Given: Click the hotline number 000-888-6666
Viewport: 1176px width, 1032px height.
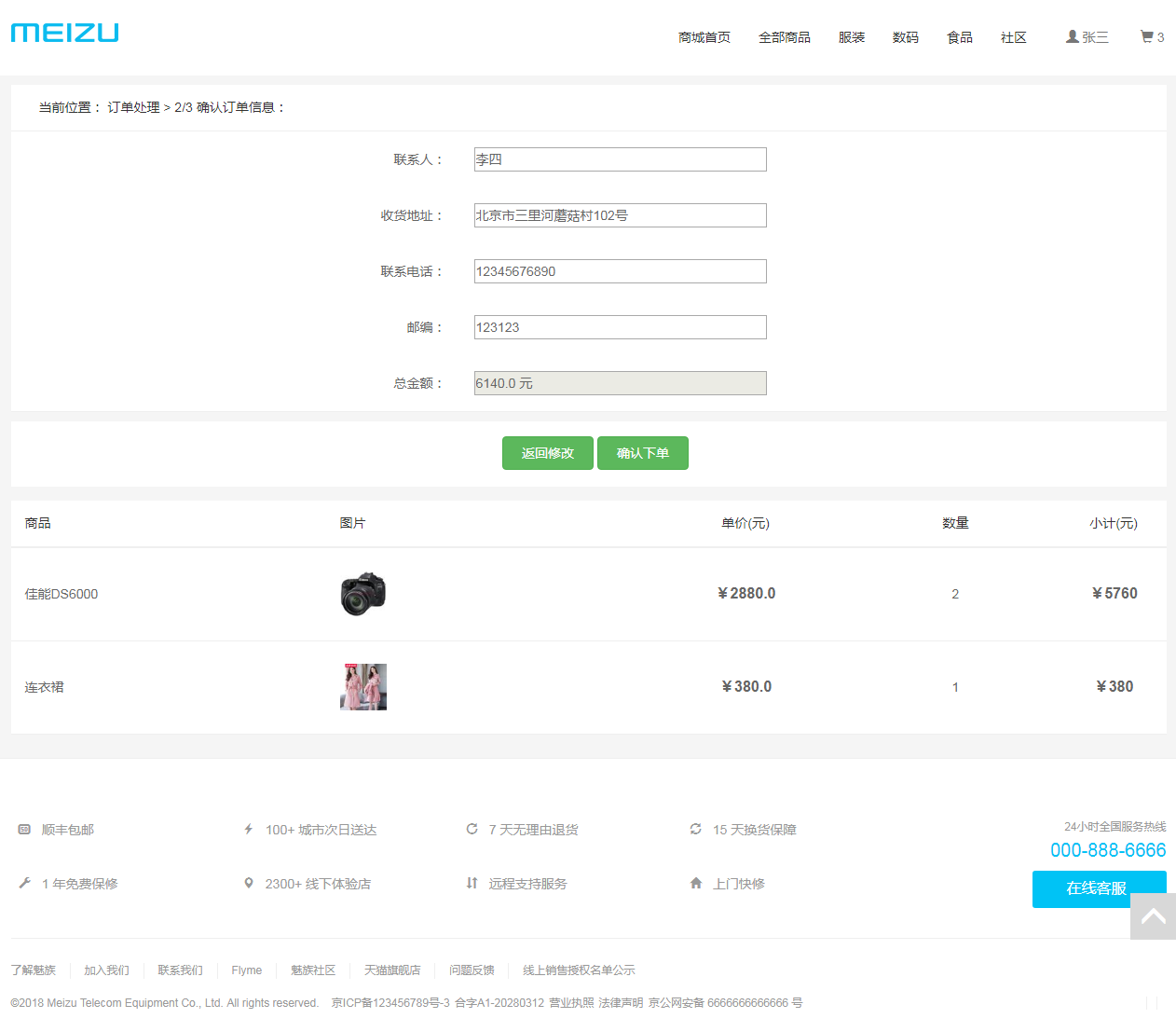Looking at the screenshot, I should (x=1108, y=850).
